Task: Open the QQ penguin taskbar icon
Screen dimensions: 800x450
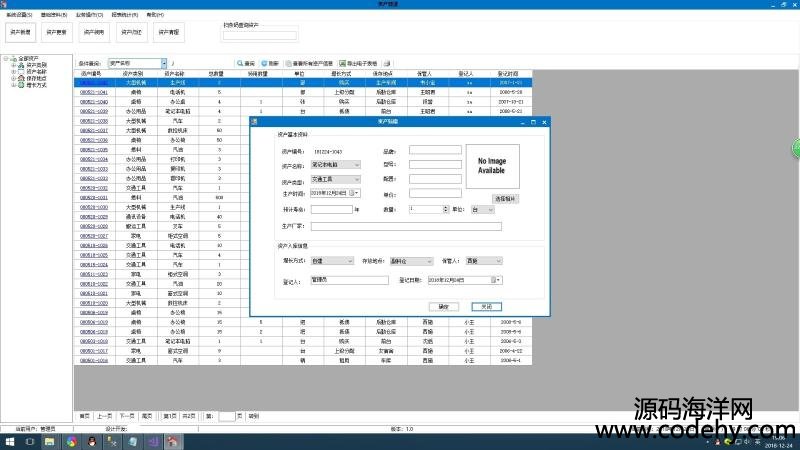Action: (92, 442)
